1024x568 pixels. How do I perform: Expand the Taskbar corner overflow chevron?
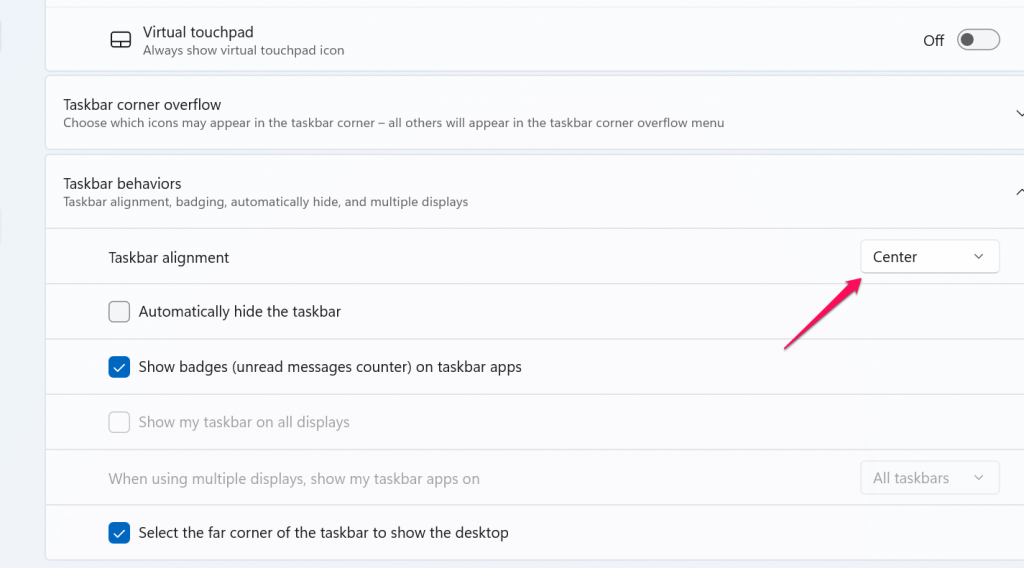1018,112
